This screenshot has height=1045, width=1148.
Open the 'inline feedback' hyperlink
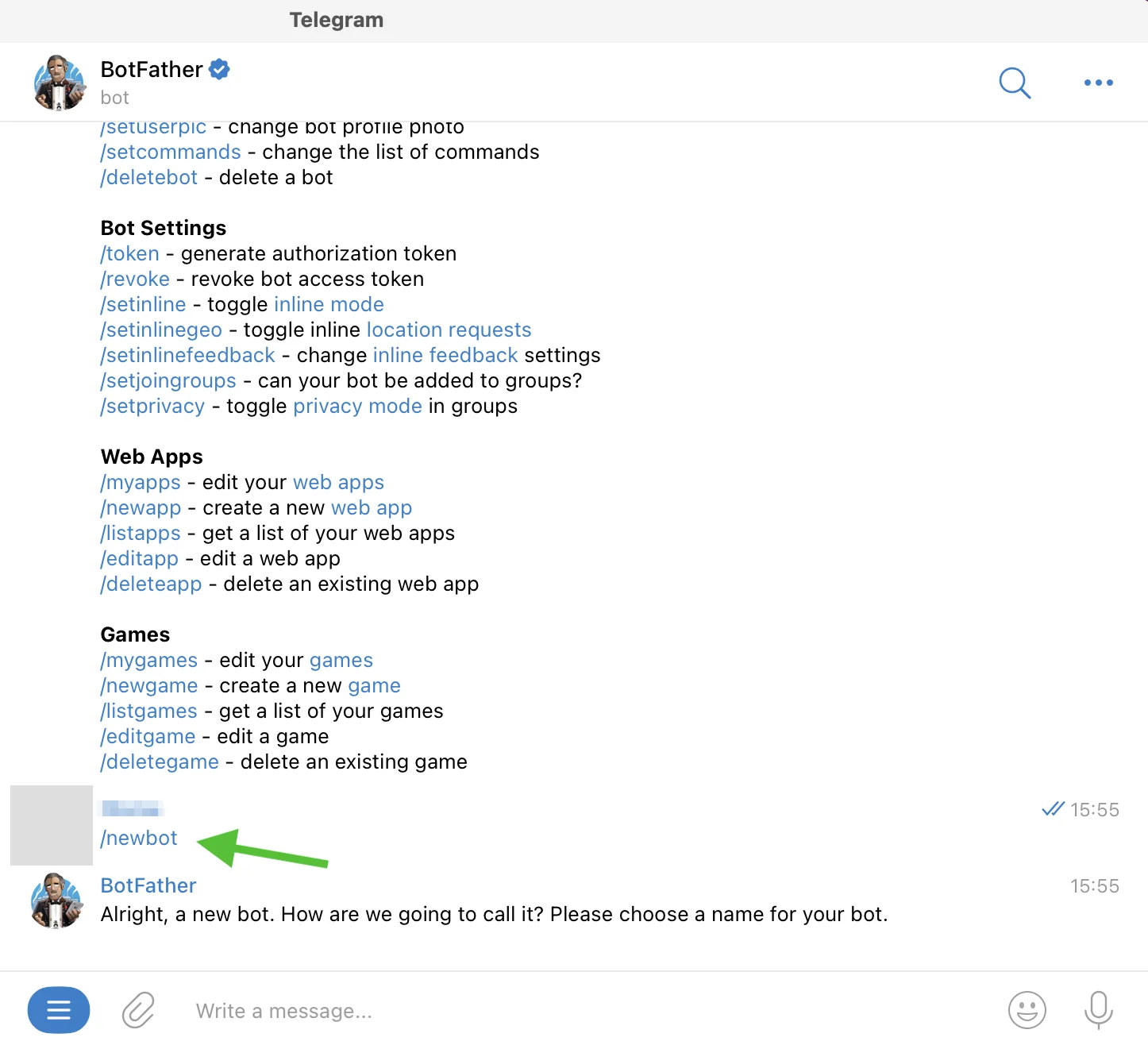click(x=445, y=355)
